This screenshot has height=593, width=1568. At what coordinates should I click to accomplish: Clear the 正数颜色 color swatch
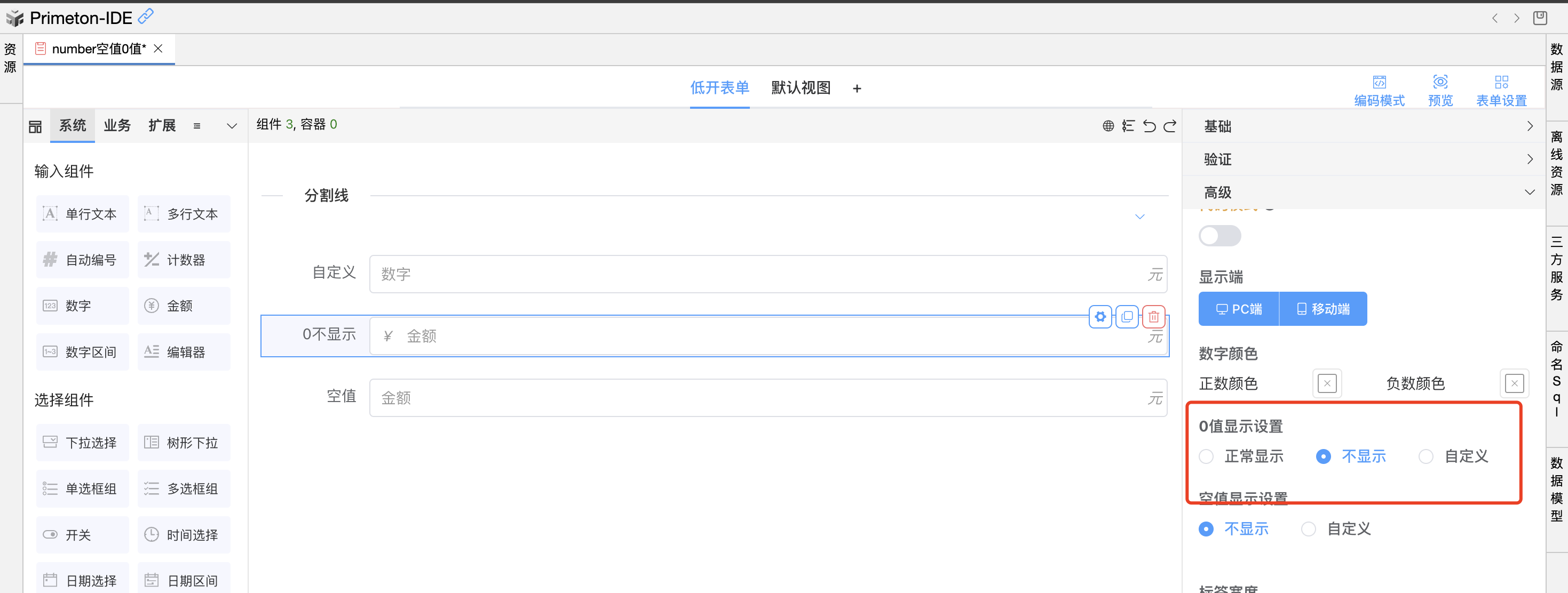tap(1327, 383)
